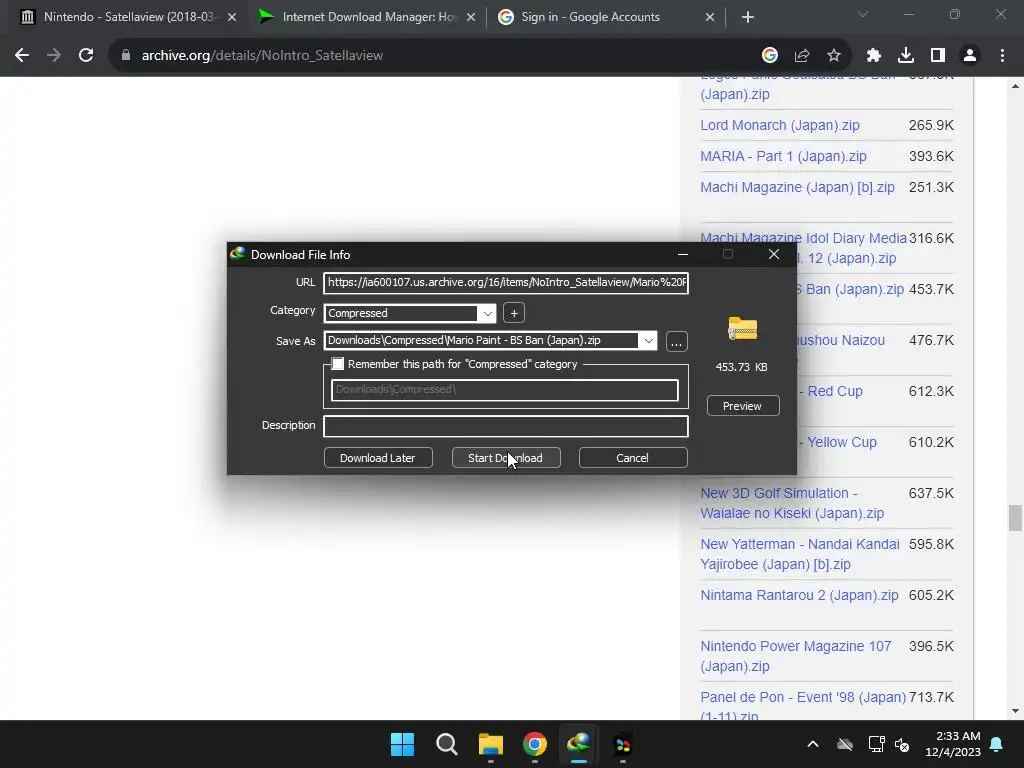Open clock and date in taskbar

(953, 744)
